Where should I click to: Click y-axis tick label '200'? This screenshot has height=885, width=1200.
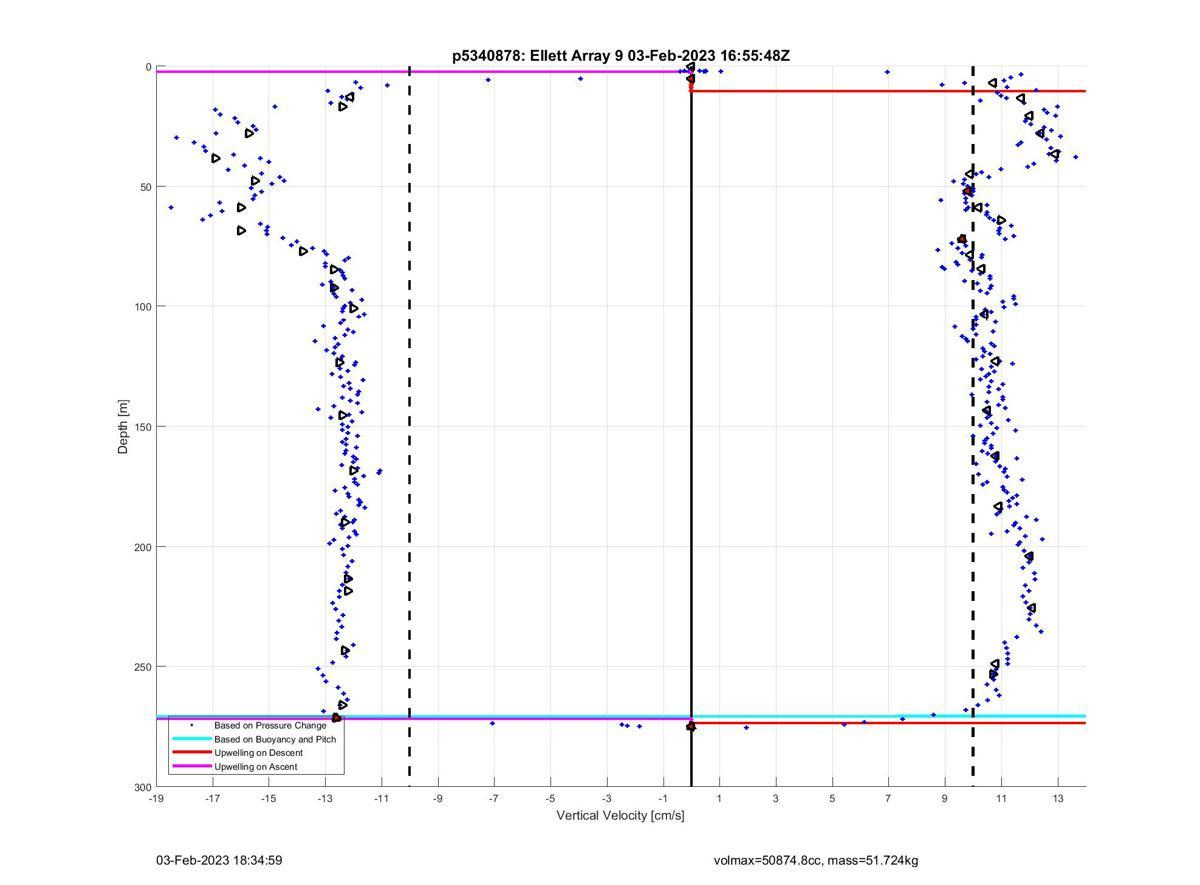click(x=143, y=547)
